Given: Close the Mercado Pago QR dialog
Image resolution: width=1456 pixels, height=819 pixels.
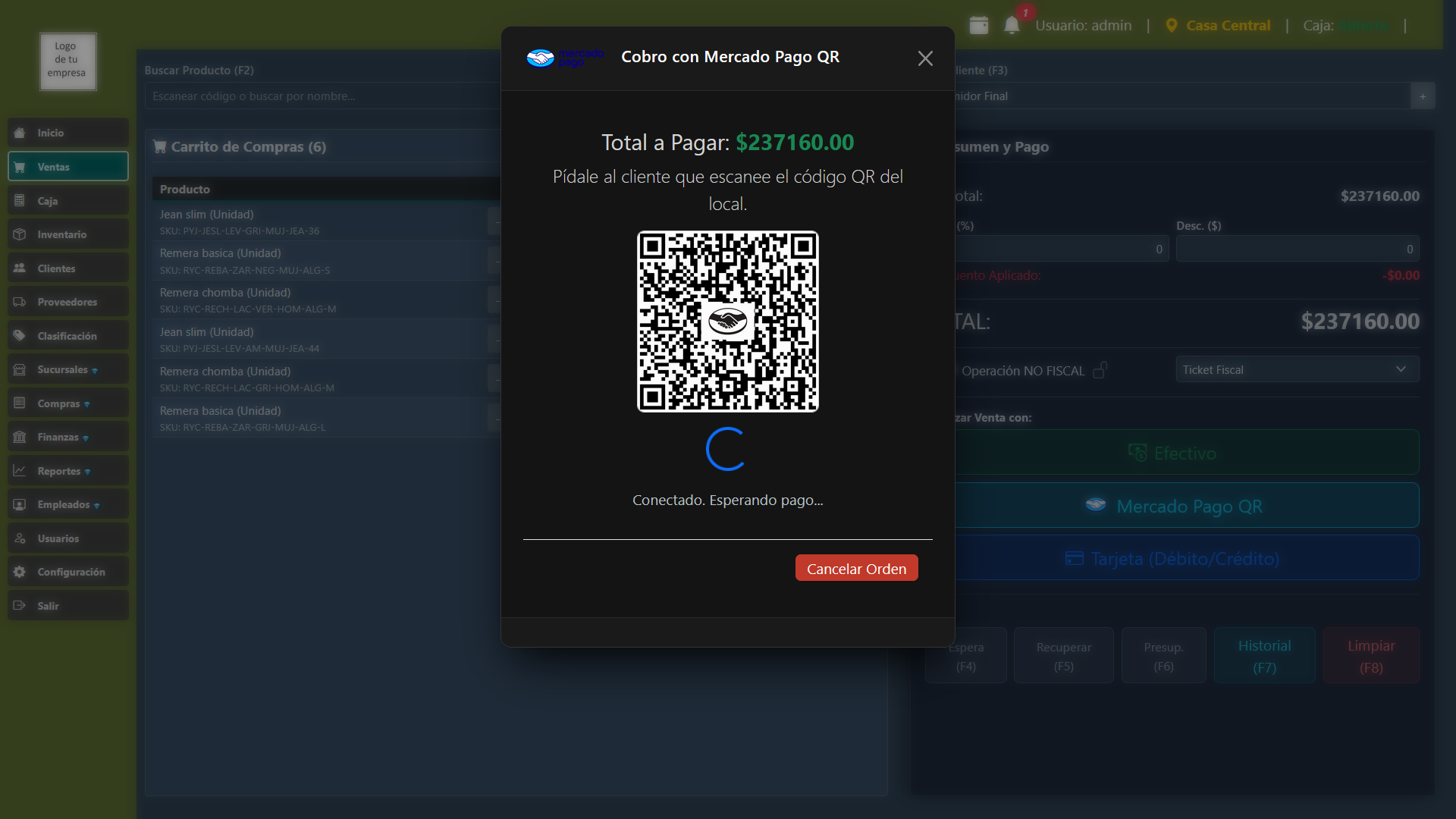Looking at the screenshot, I should (925, 58).
